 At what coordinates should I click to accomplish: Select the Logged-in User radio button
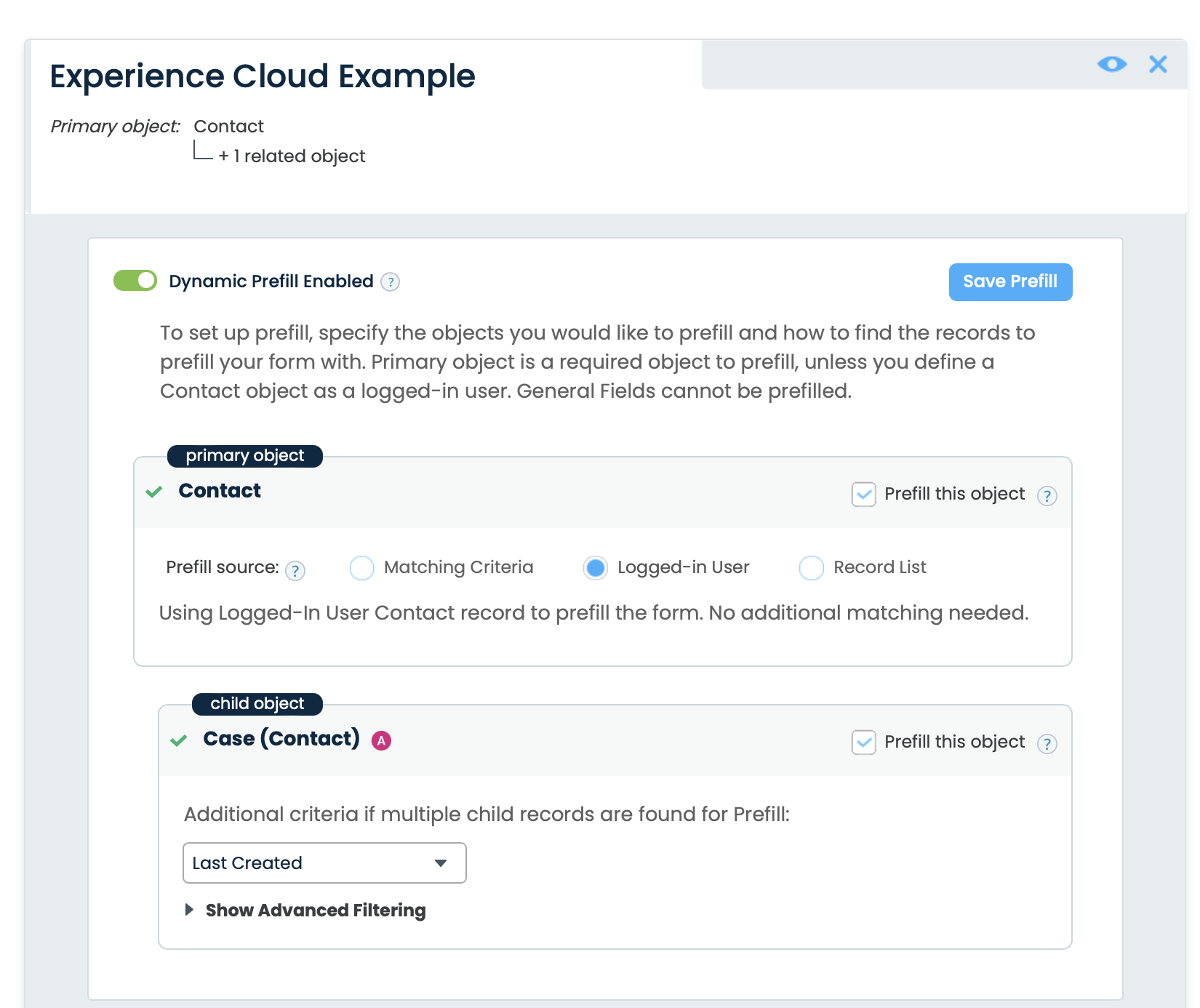coord(595,568)
